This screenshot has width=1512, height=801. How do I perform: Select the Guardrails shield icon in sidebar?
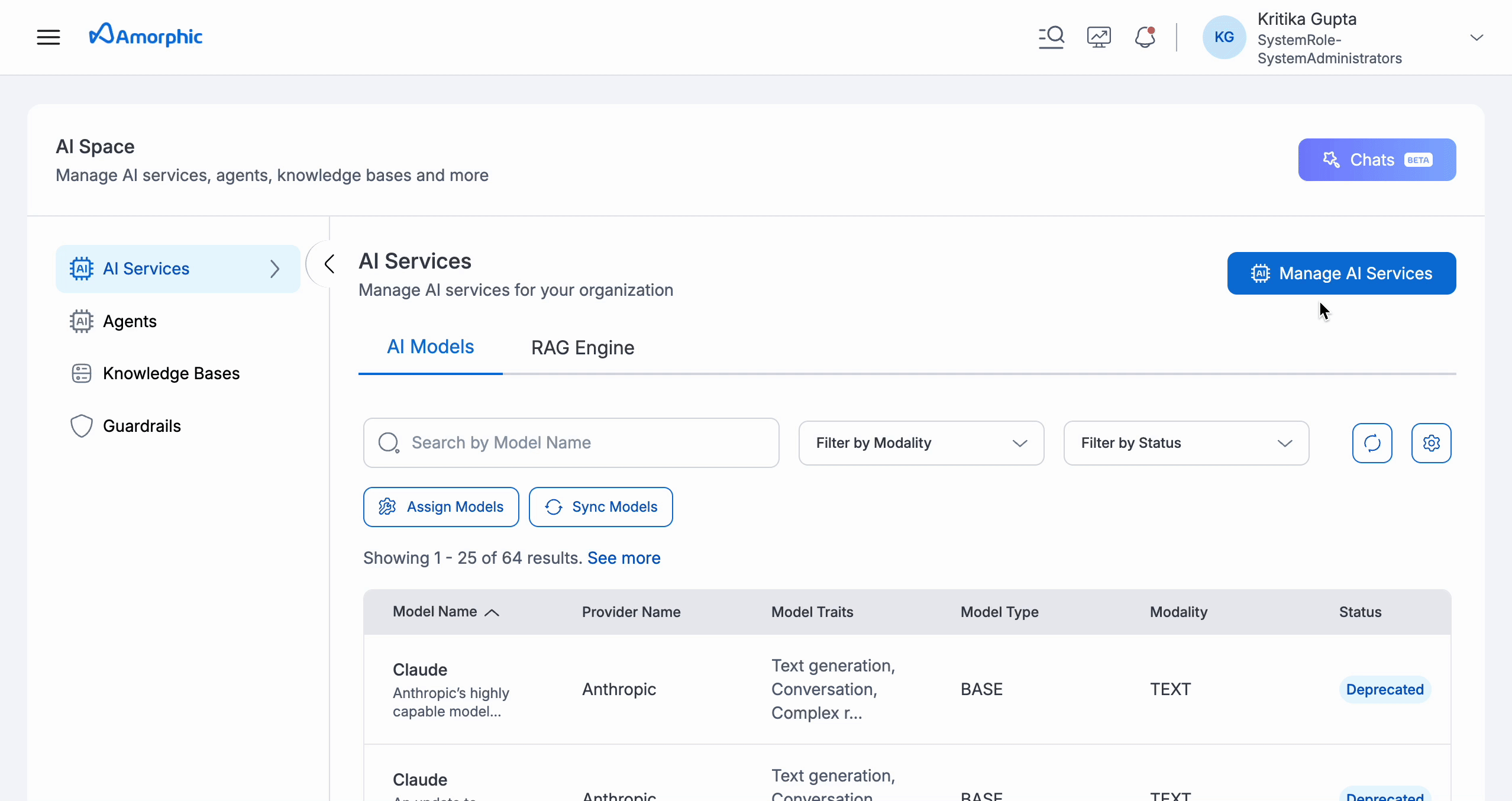click(81, 425)
